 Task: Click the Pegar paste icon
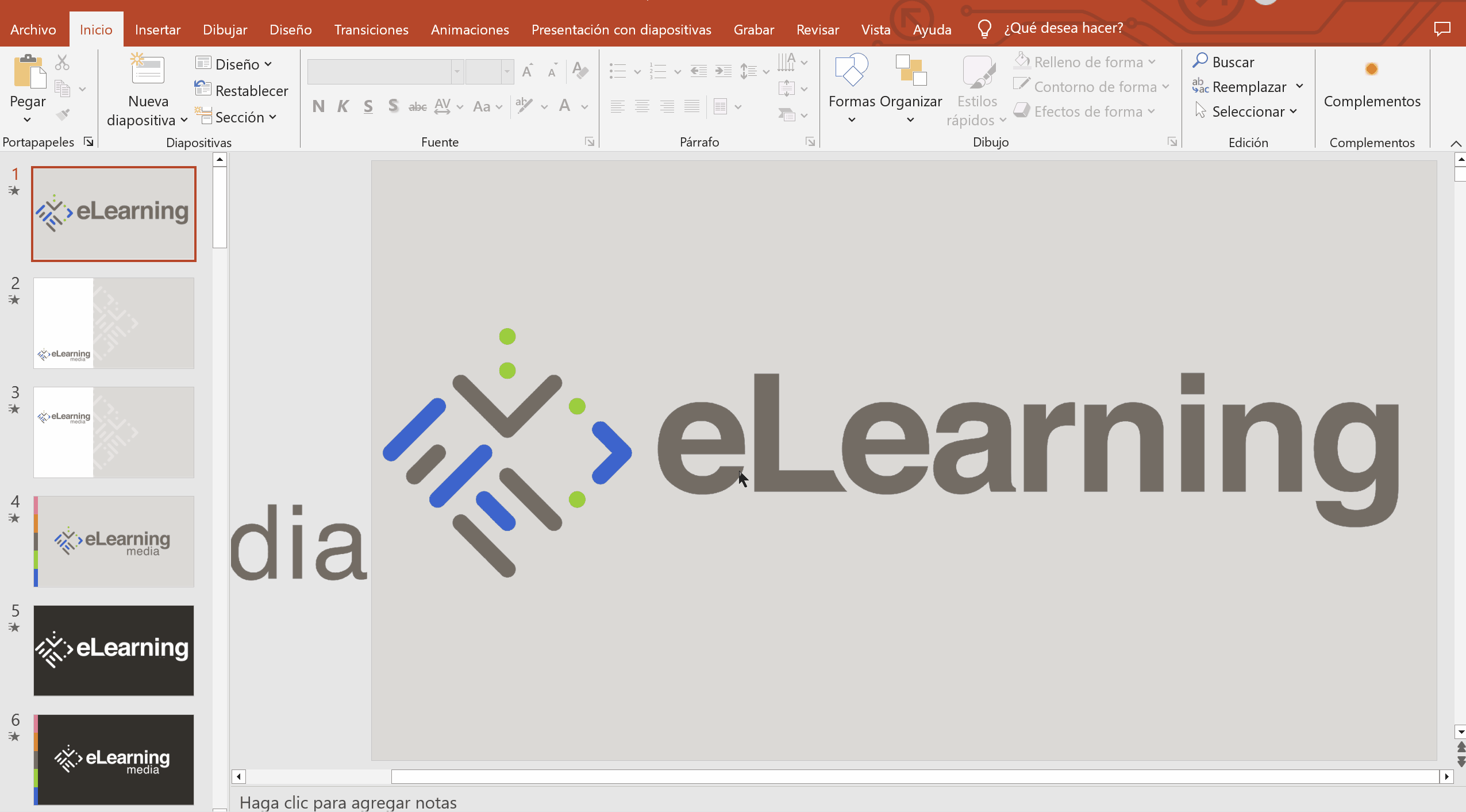pyautogui.click(x=29, y=72)
